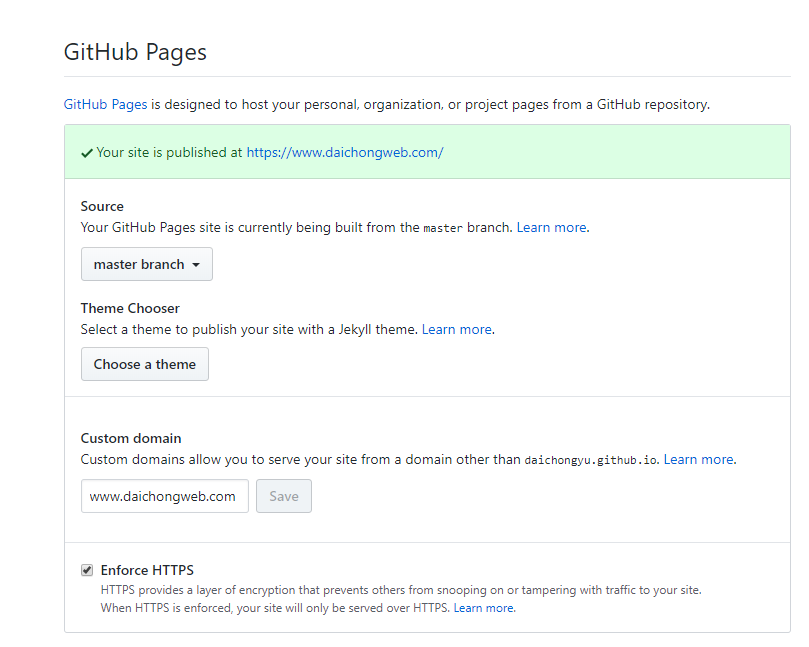Toggle the Enforce HTTPS checkbox
Image resolution: width=809 pixels, height=647 pixels.
coord(87,570)
